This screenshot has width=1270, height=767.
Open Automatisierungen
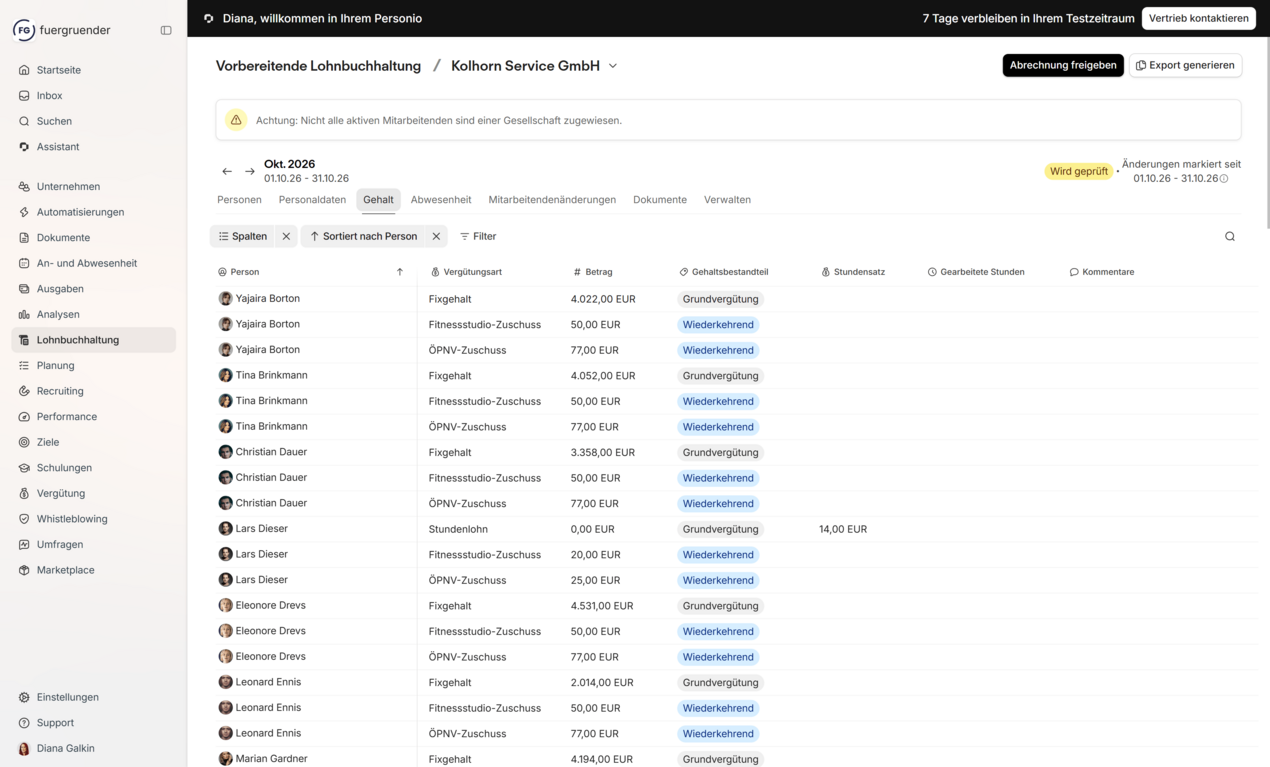80,212
